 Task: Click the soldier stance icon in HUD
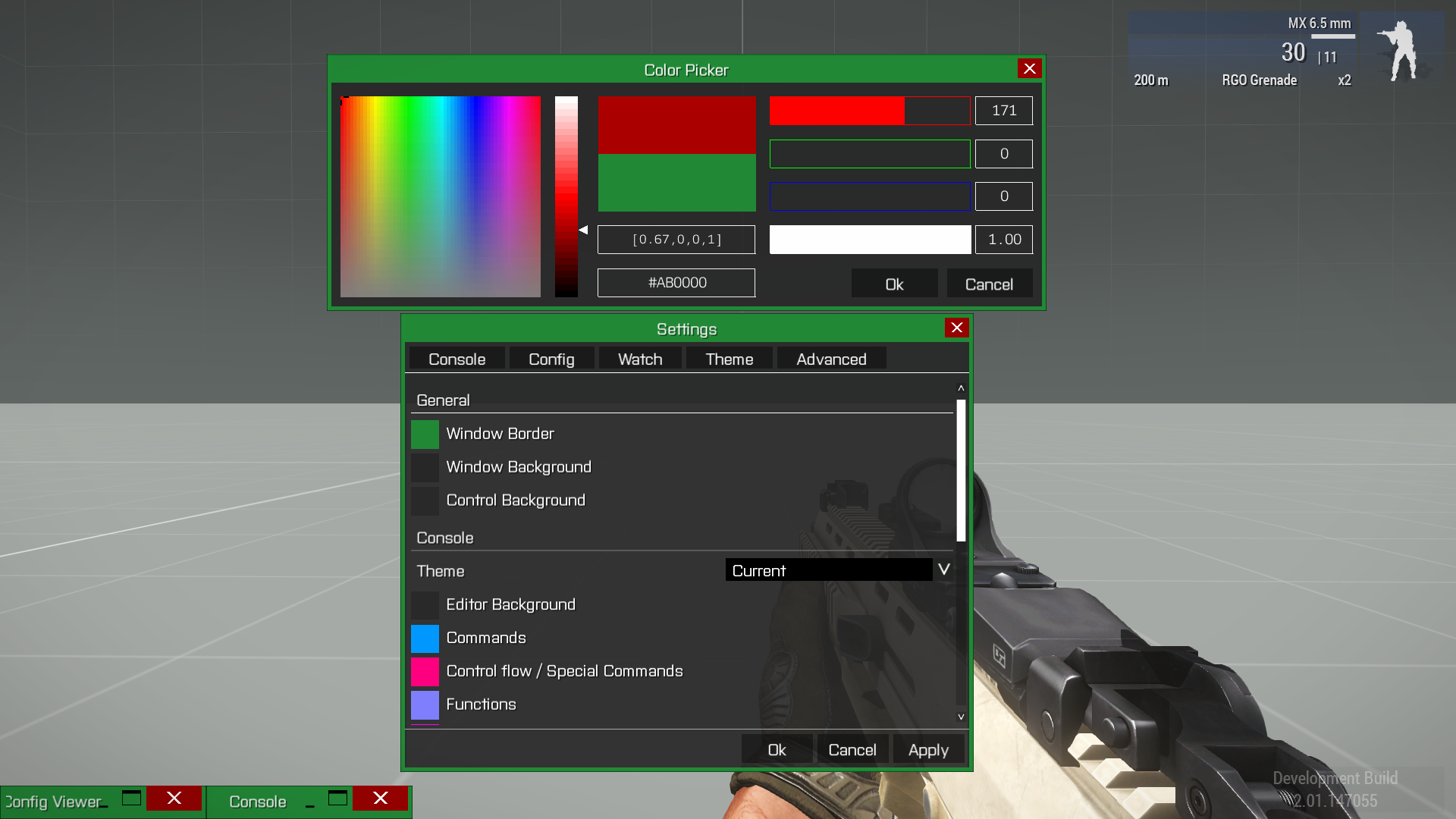coord(1401,50)
